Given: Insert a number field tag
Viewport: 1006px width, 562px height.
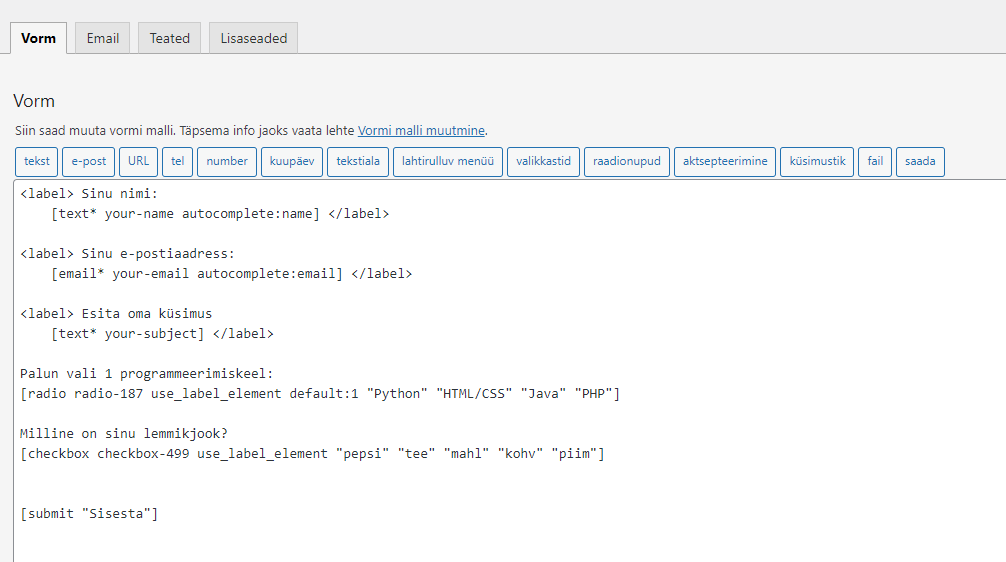Looking at the screenshot, I should tap(227, 161).
